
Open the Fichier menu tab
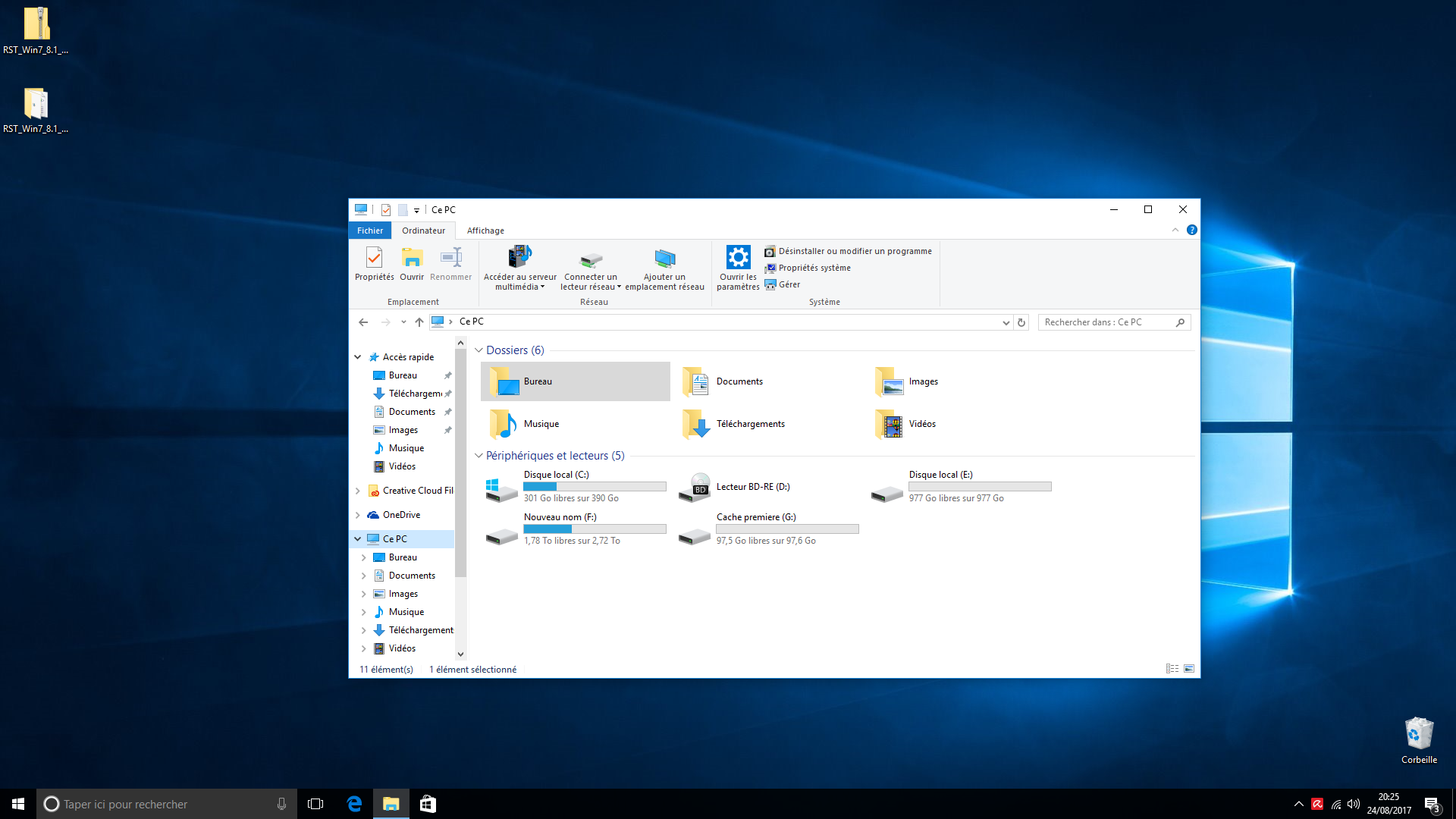click(x=370, y=231)
